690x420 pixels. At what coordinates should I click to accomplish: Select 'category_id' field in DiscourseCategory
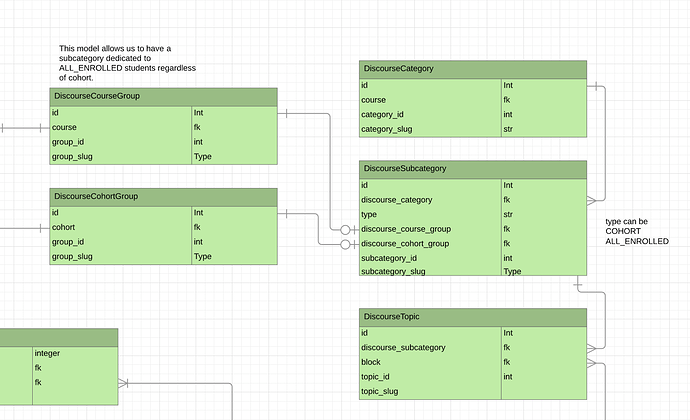[x=382, y=114]
